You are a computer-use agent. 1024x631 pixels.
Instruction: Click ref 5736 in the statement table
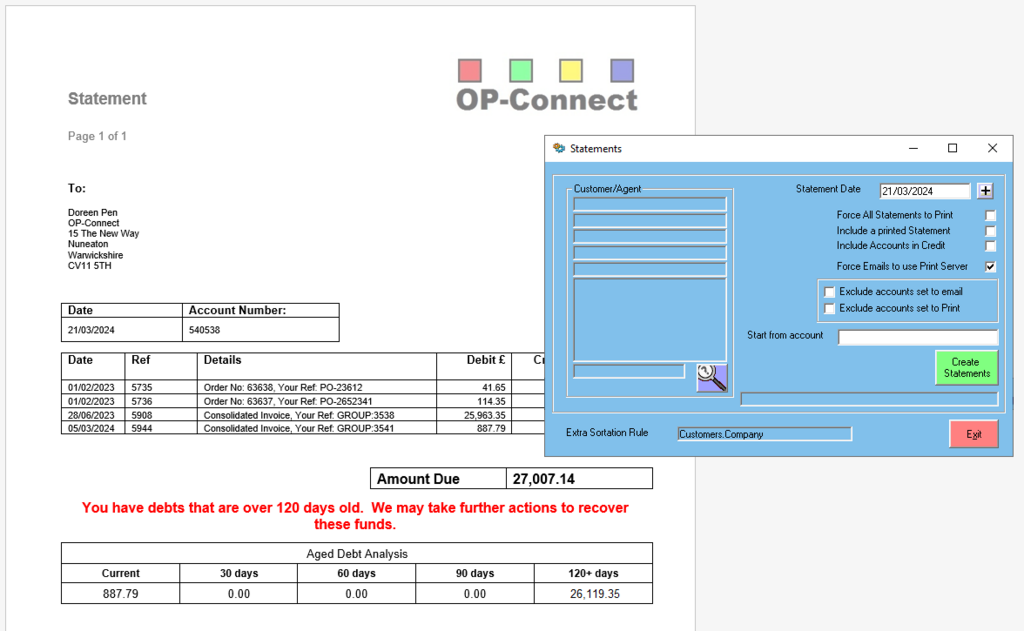coord(142,401)
